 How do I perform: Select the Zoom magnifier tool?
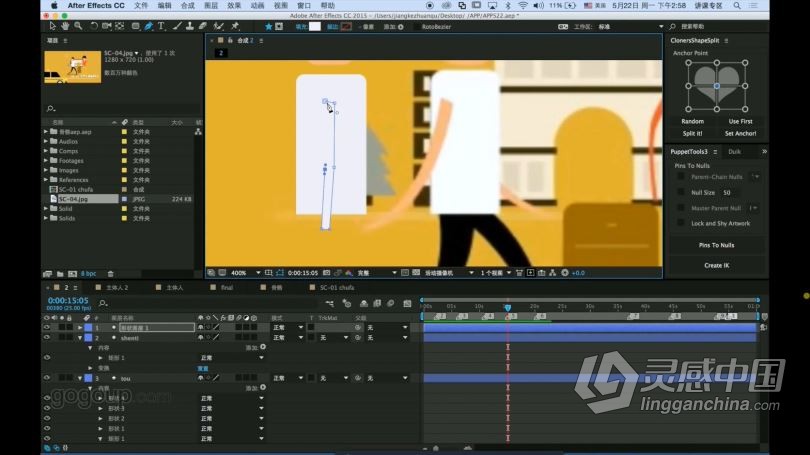pos(78,26)
